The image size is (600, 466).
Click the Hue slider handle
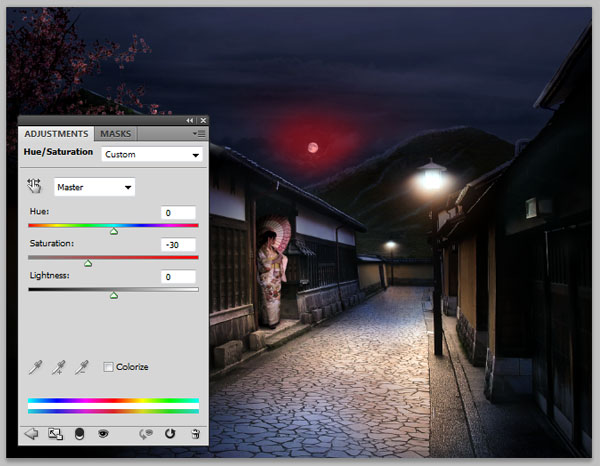click(x=114, y=231)
